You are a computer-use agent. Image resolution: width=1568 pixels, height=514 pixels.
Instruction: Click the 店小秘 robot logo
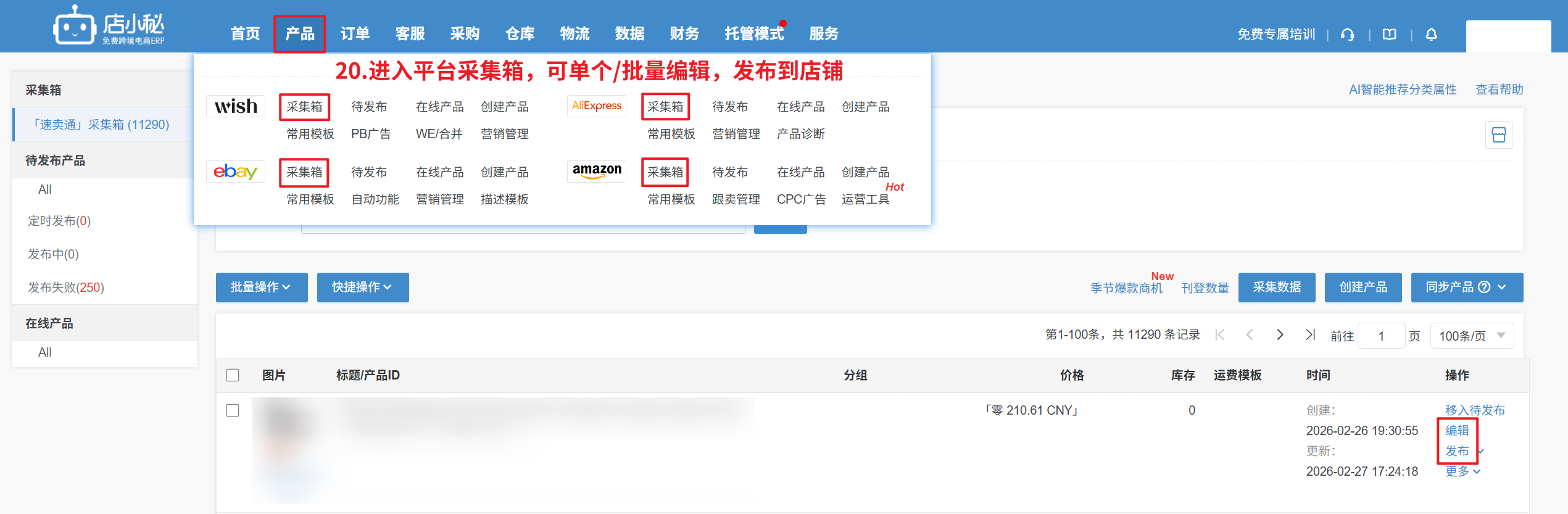coord(75,27)
